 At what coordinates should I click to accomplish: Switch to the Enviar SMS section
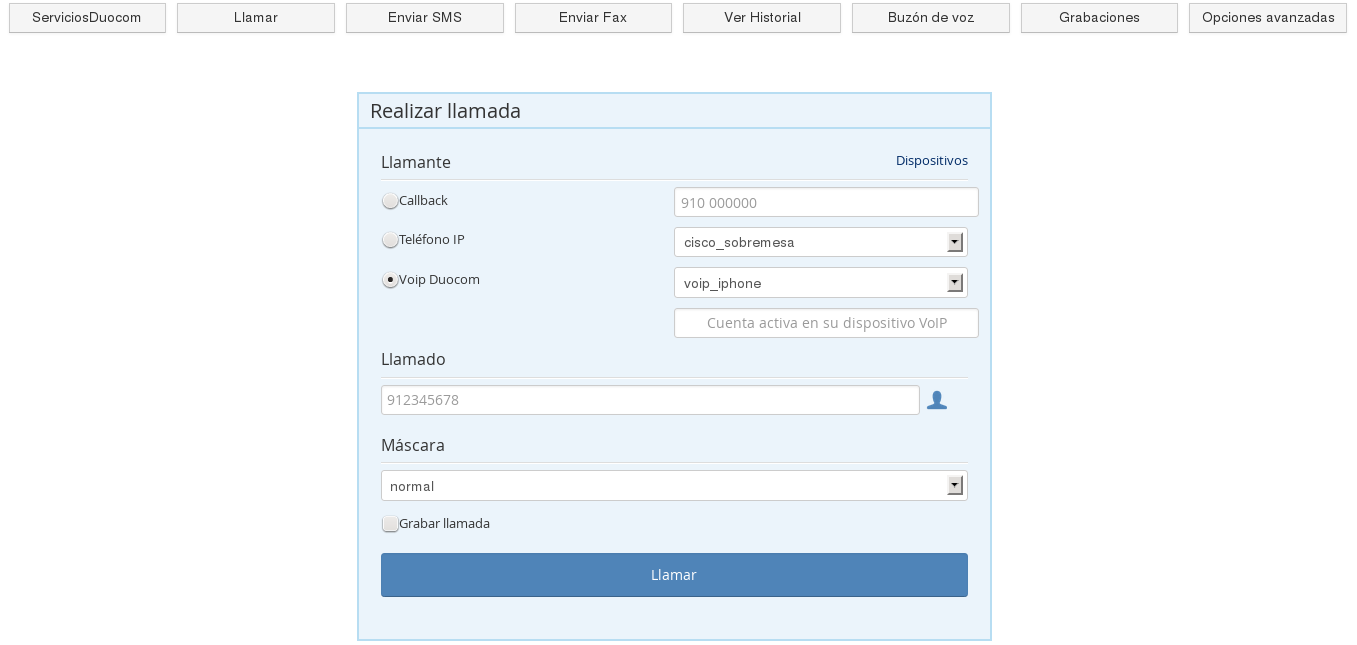(424, 17)
